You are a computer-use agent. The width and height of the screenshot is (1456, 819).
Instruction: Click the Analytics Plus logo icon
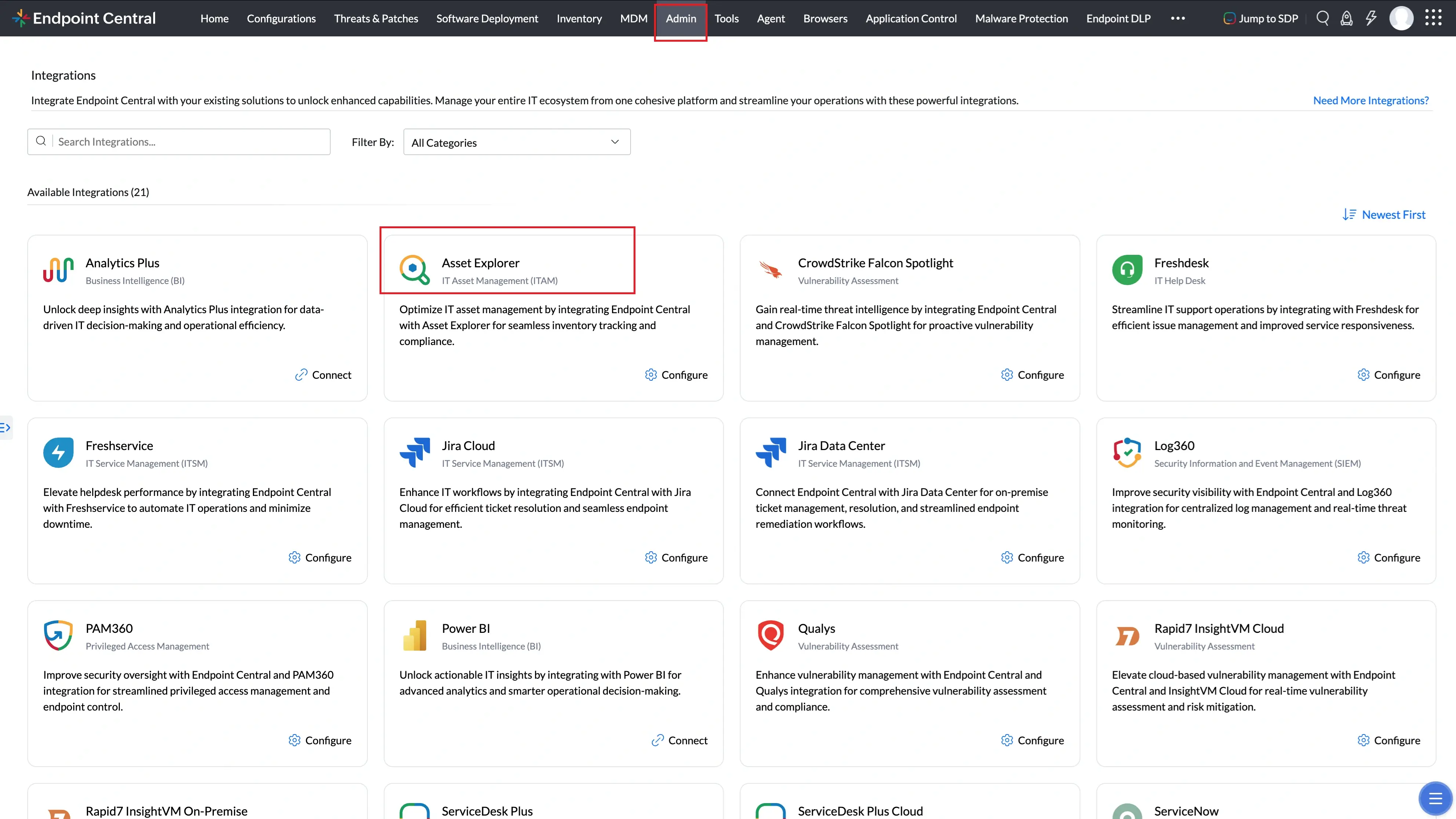[x=58, y=270]
